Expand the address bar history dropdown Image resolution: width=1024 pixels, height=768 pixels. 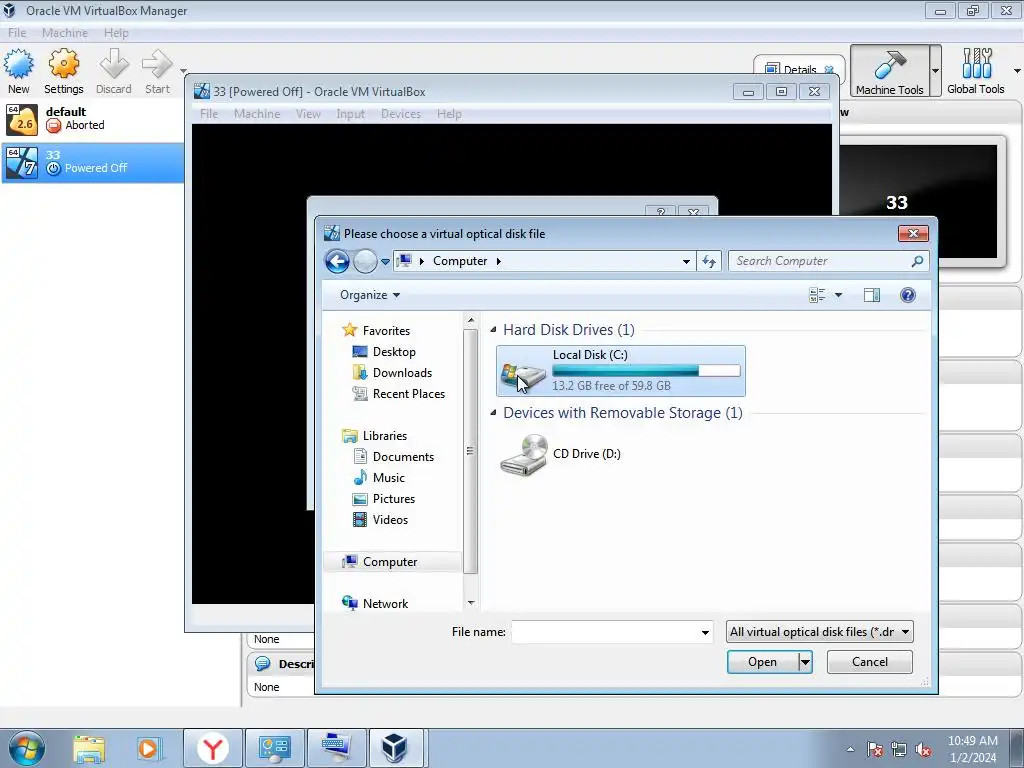686,261
